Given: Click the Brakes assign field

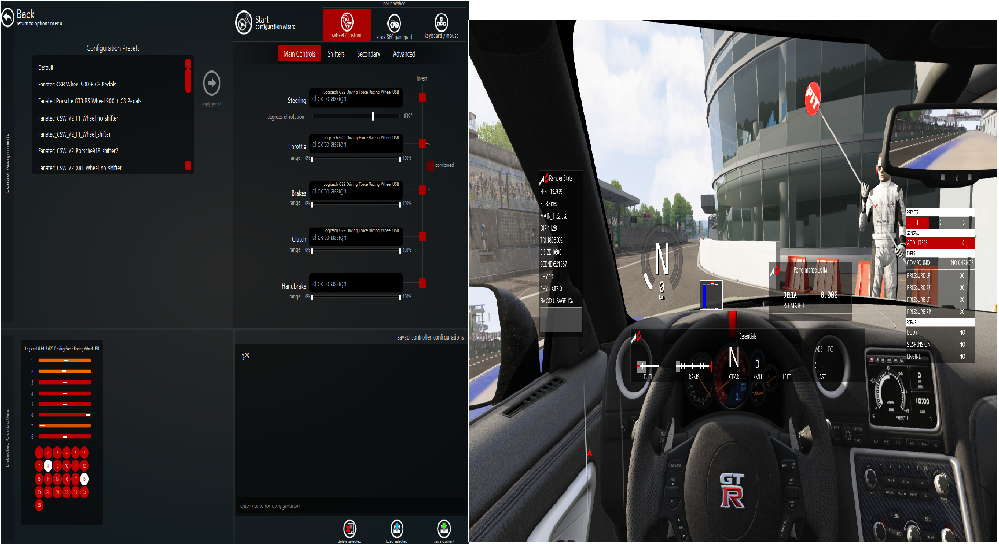Looking at the screenshot, I should click(356, 190).
